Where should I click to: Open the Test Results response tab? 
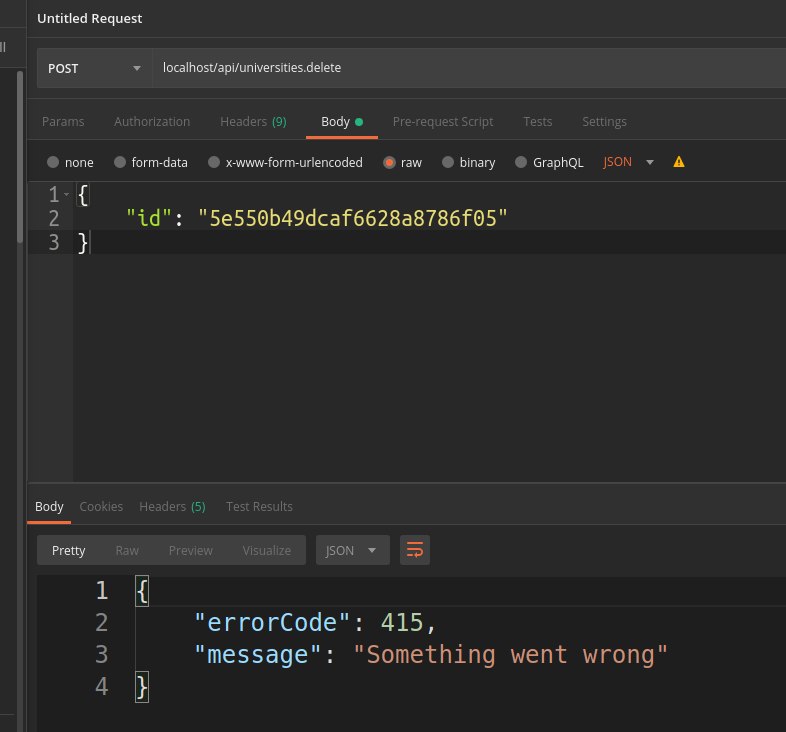tap(259, 507)
